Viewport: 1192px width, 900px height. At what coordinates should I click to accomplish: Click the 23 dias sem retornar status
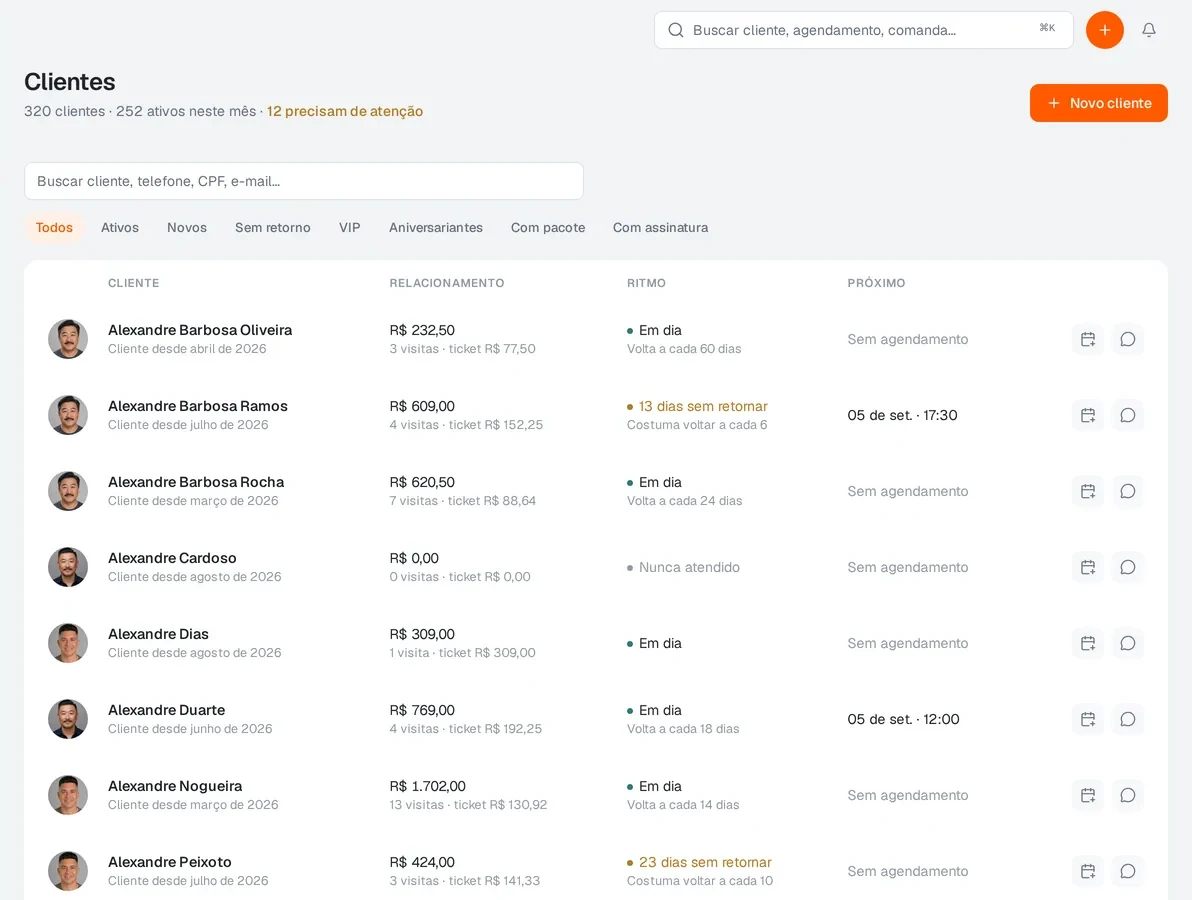(x=705, y=862)
